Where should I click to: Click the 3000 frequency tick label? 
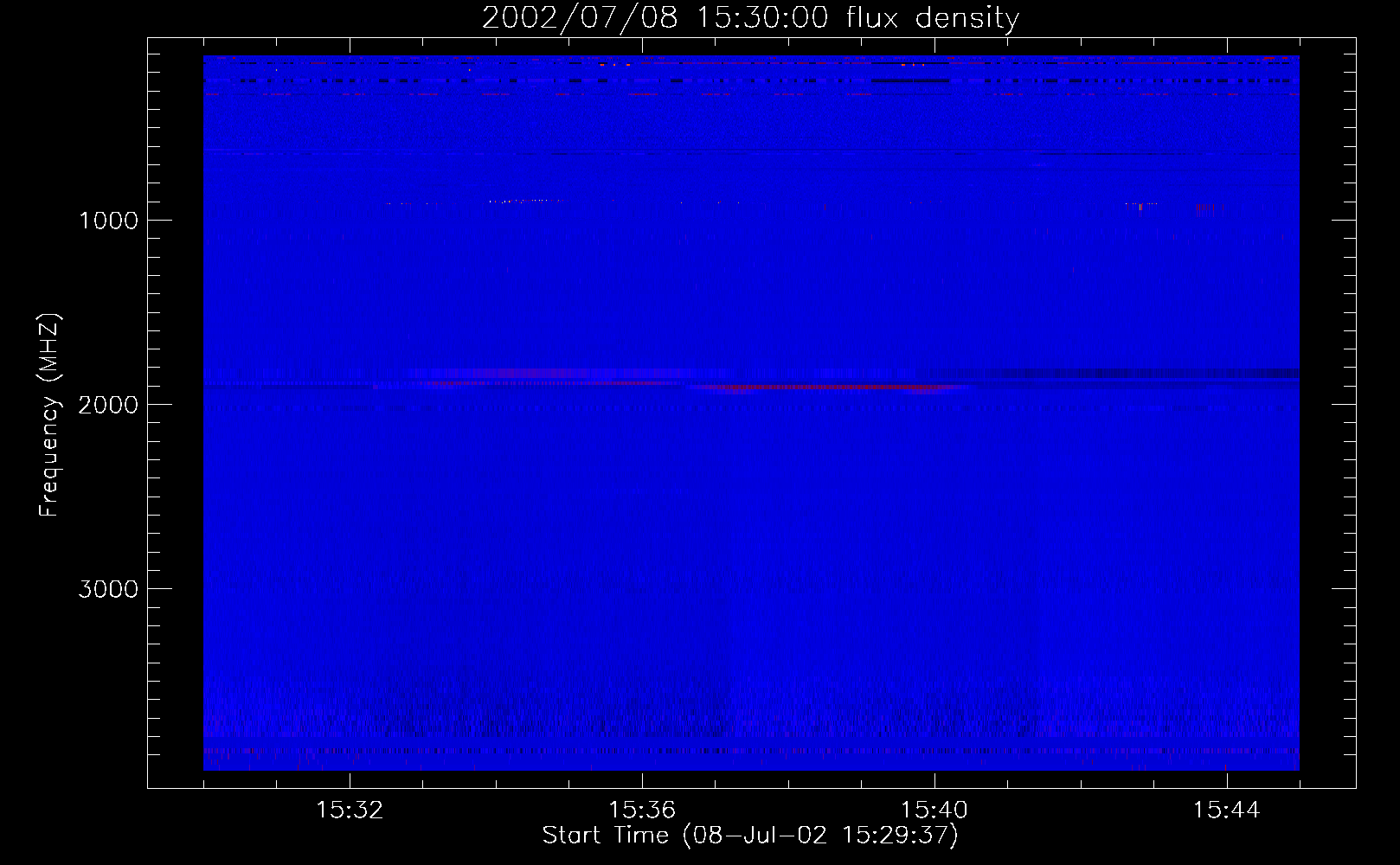coord(108,589)
